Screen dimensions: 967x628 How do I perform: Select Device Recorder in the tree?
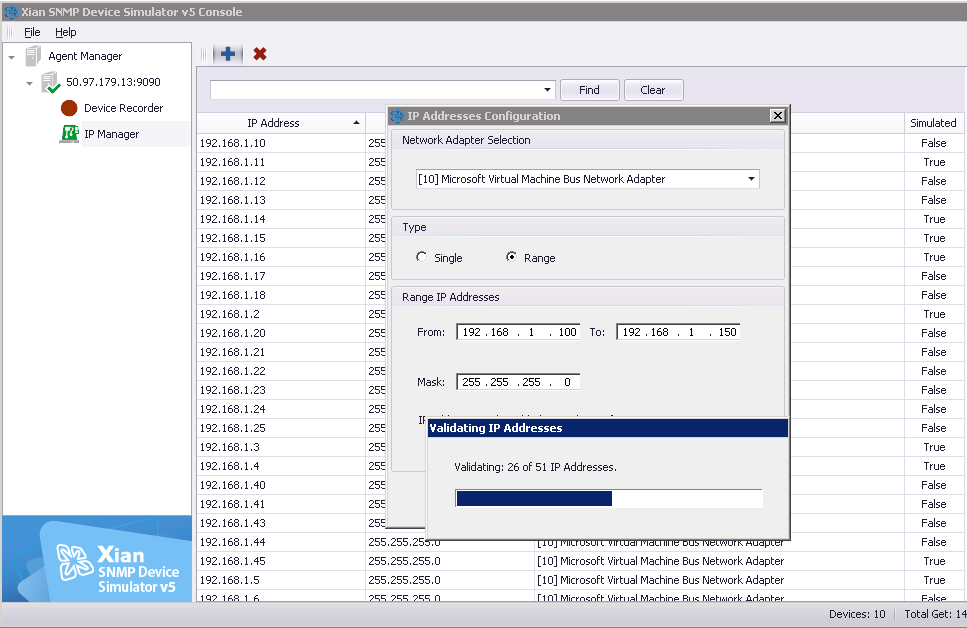tap(123, 109)
